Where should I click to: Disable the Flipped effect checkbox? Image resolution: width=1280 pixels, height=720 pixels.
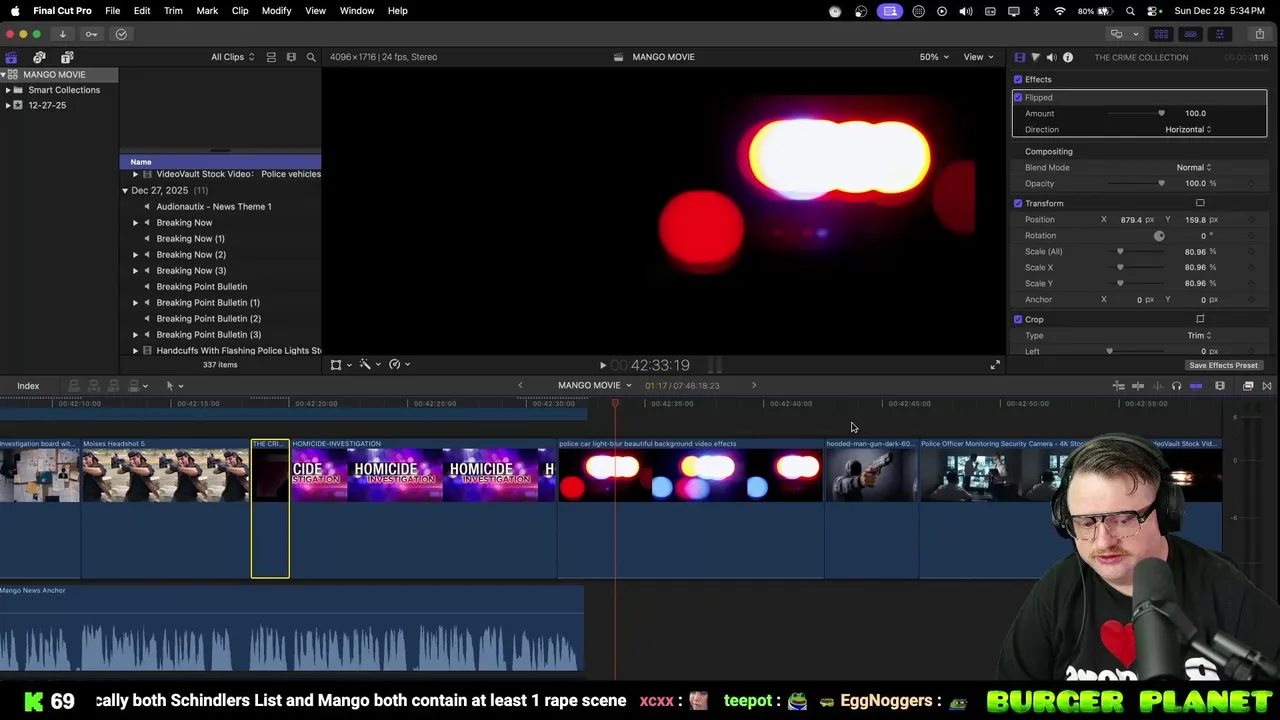(1018, 98)
